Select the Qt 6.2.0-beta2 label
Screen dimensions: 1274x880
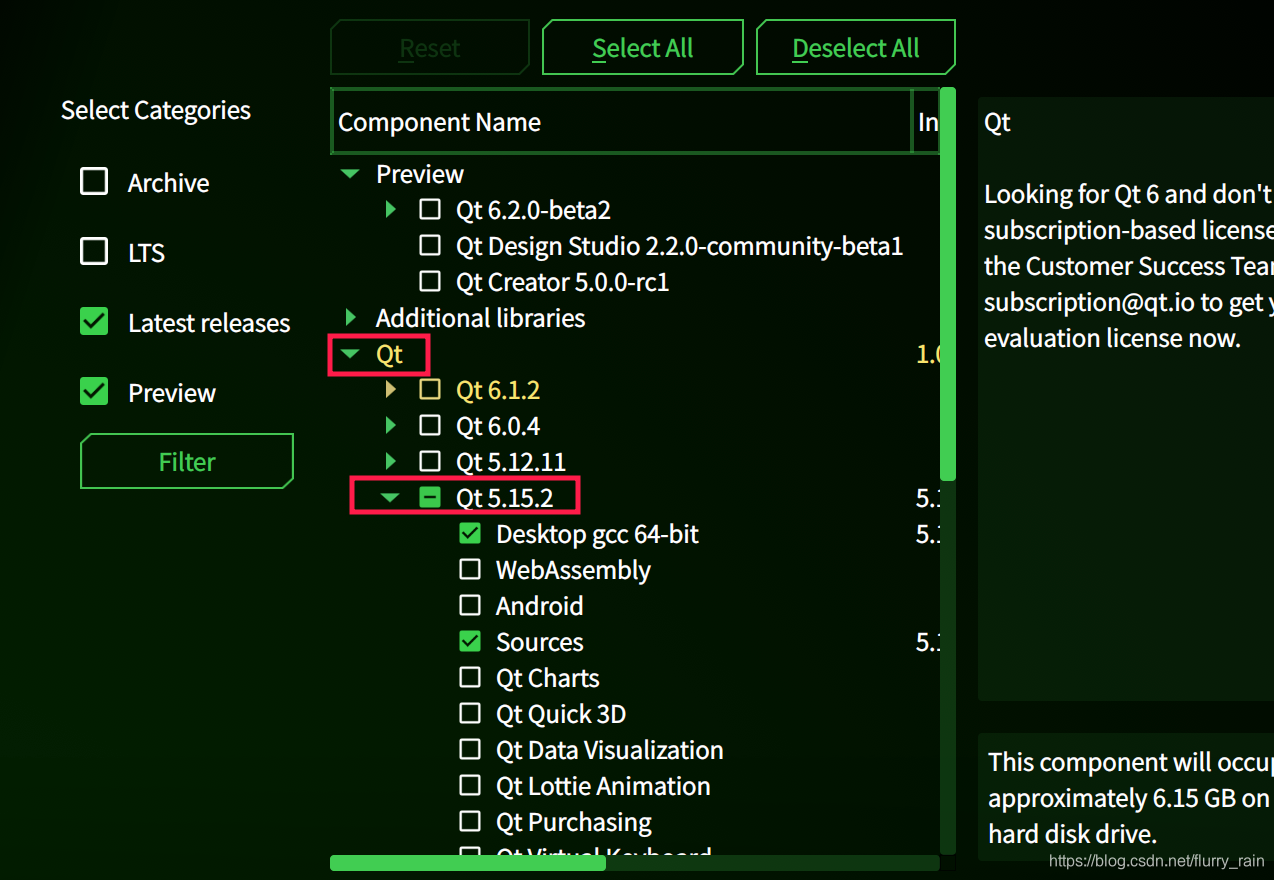533,210
